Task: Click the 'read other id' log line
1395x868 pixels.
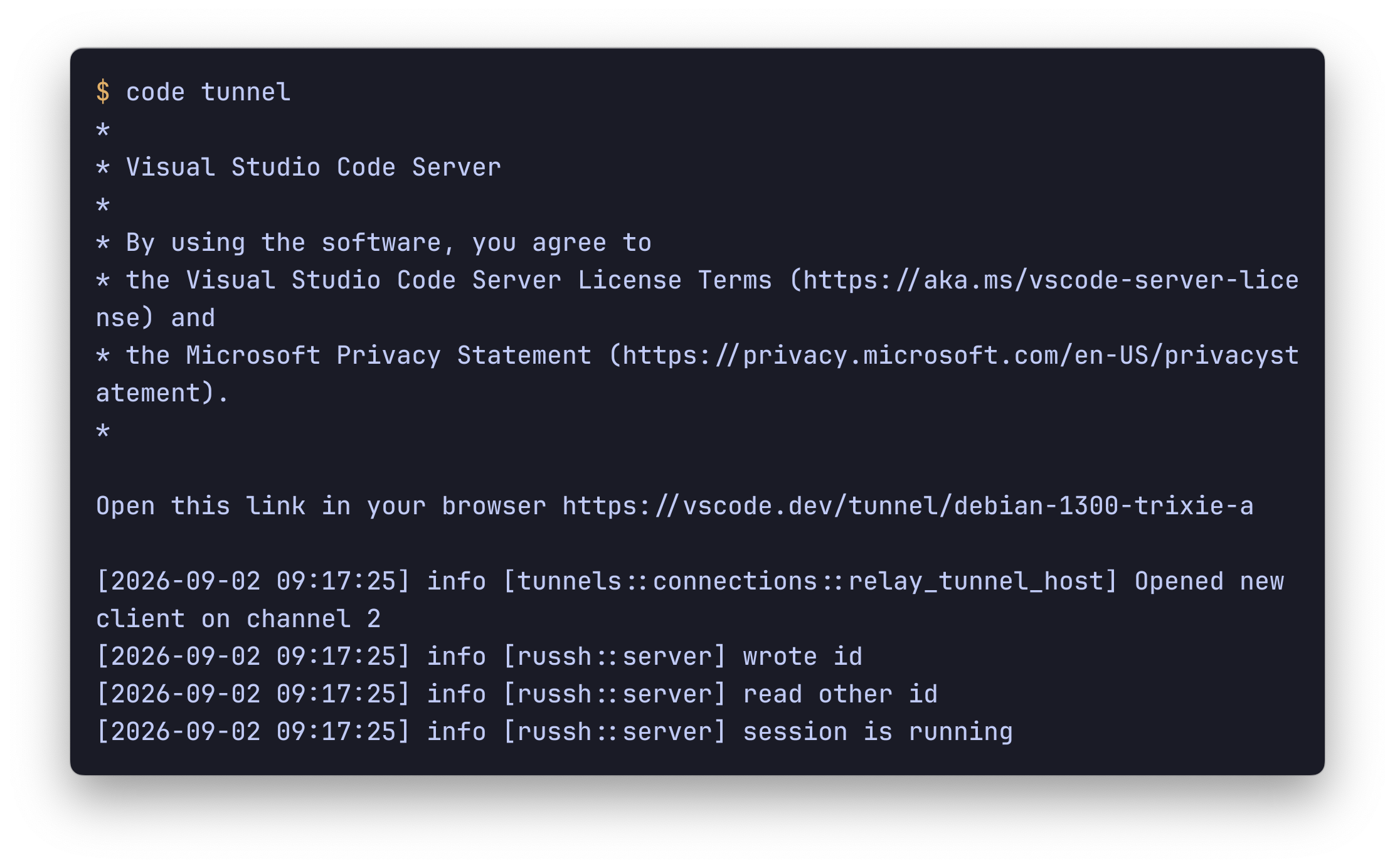Action: 517,694
